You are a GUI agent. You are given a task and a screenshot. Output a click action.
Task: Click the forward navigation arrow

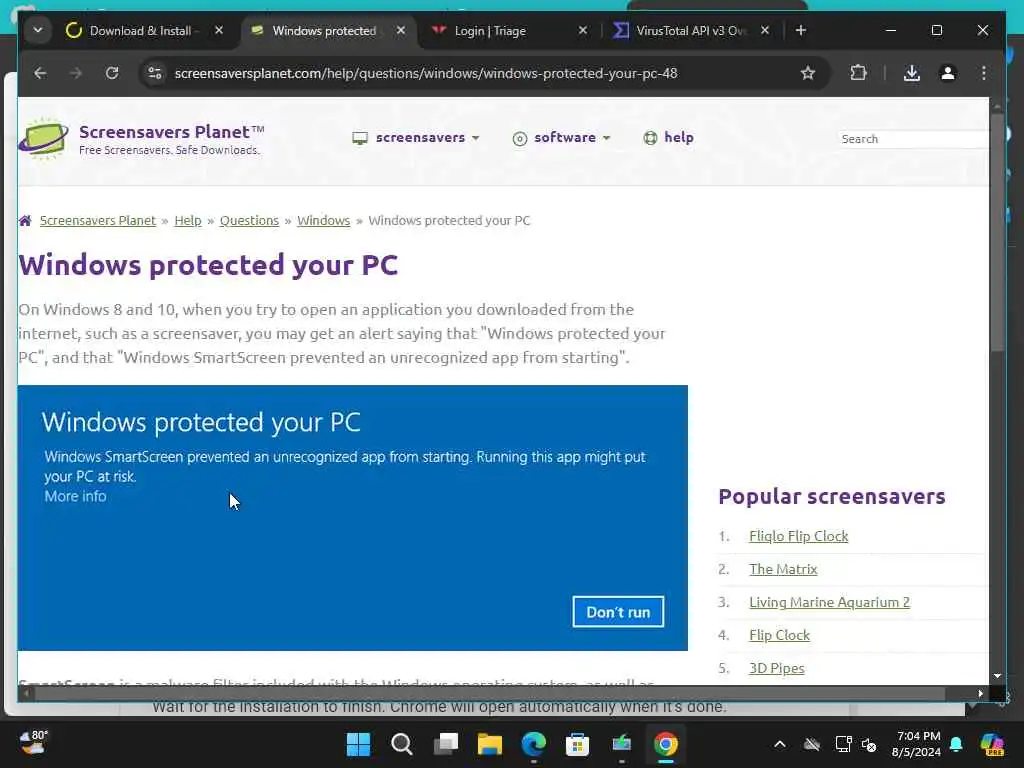click(x=76, y=73)
